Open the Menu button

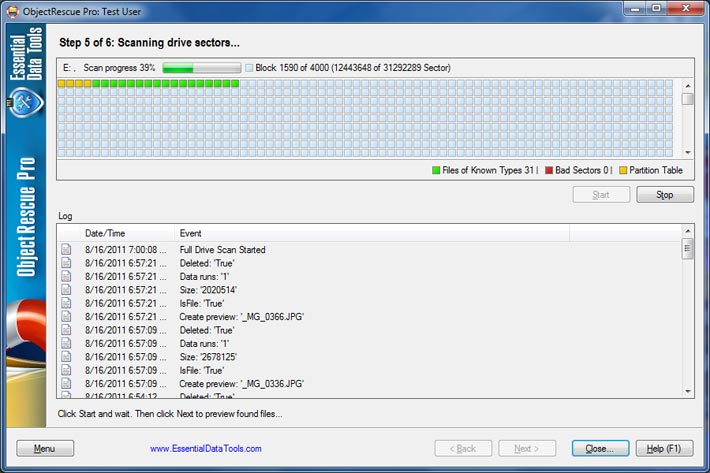click(x=45, y=449)
